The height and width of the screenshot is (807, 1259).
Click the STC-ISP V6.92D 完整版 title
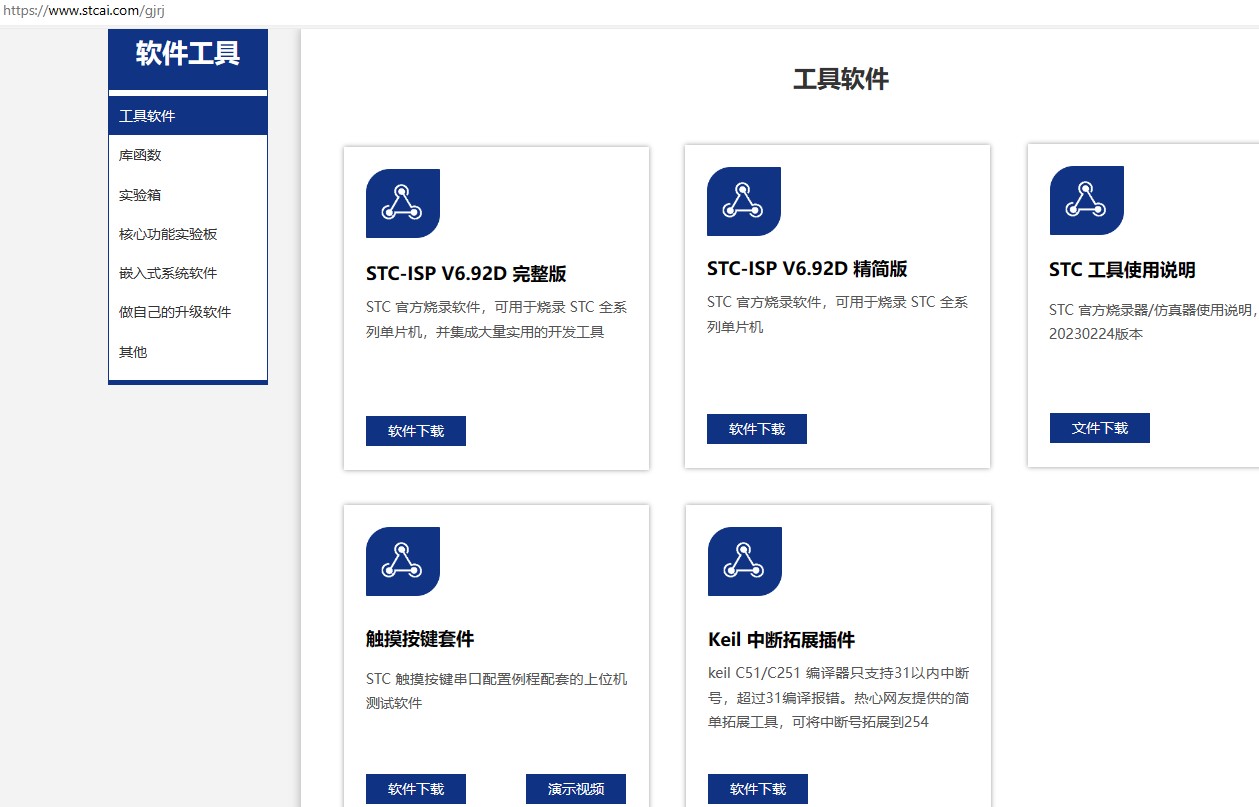(466, 274)
